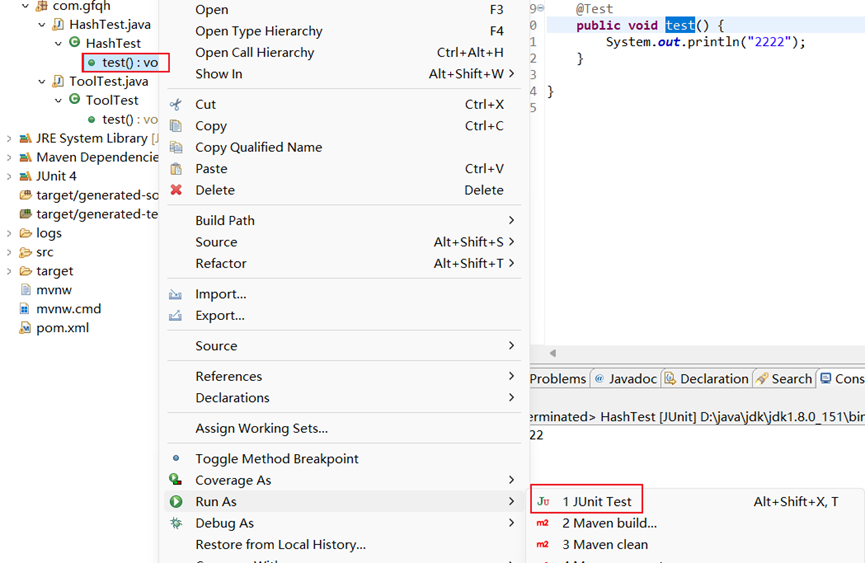Click the m2 icon beside Maven build...
The image size is (865, 563).
coord(543,523)
